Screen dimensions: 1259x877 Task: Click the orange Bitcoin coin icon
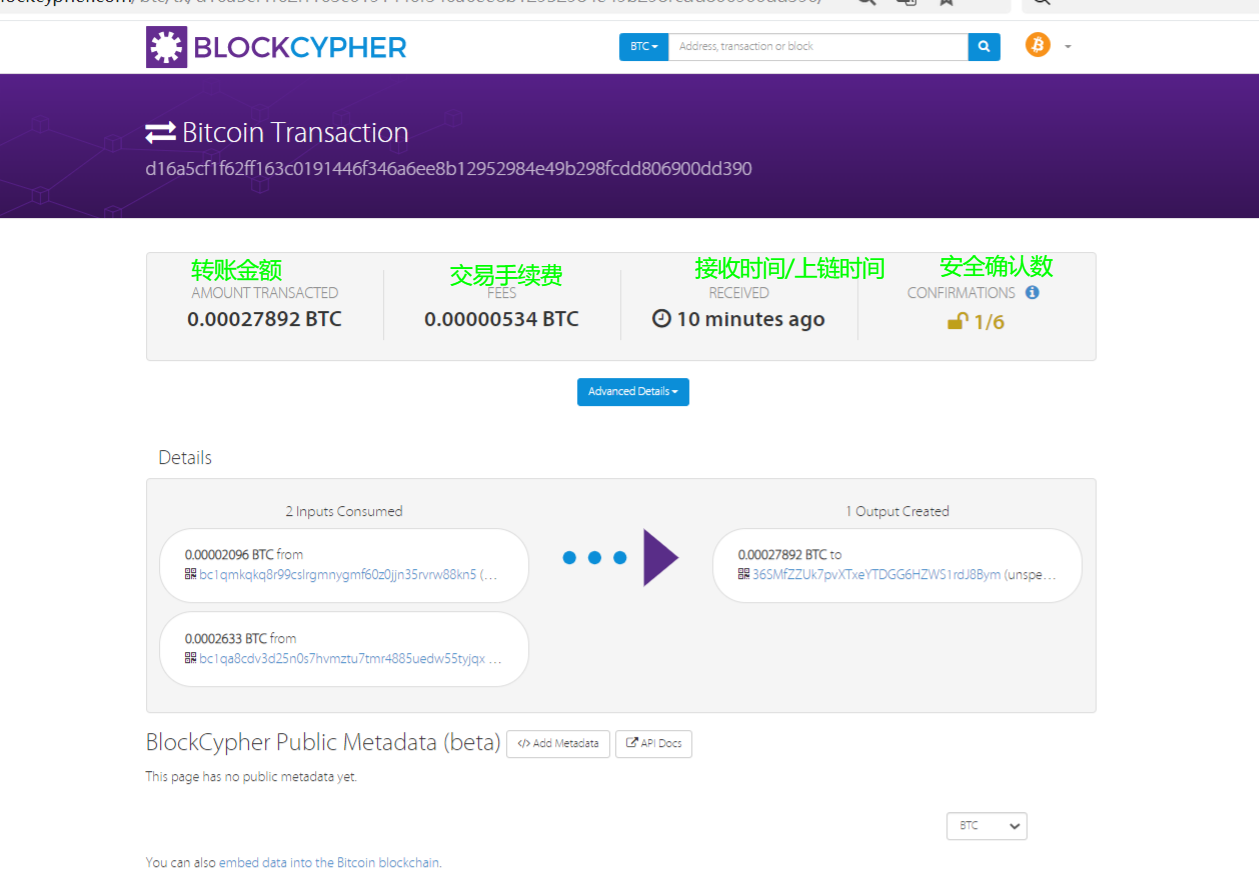pos(1038,45)
